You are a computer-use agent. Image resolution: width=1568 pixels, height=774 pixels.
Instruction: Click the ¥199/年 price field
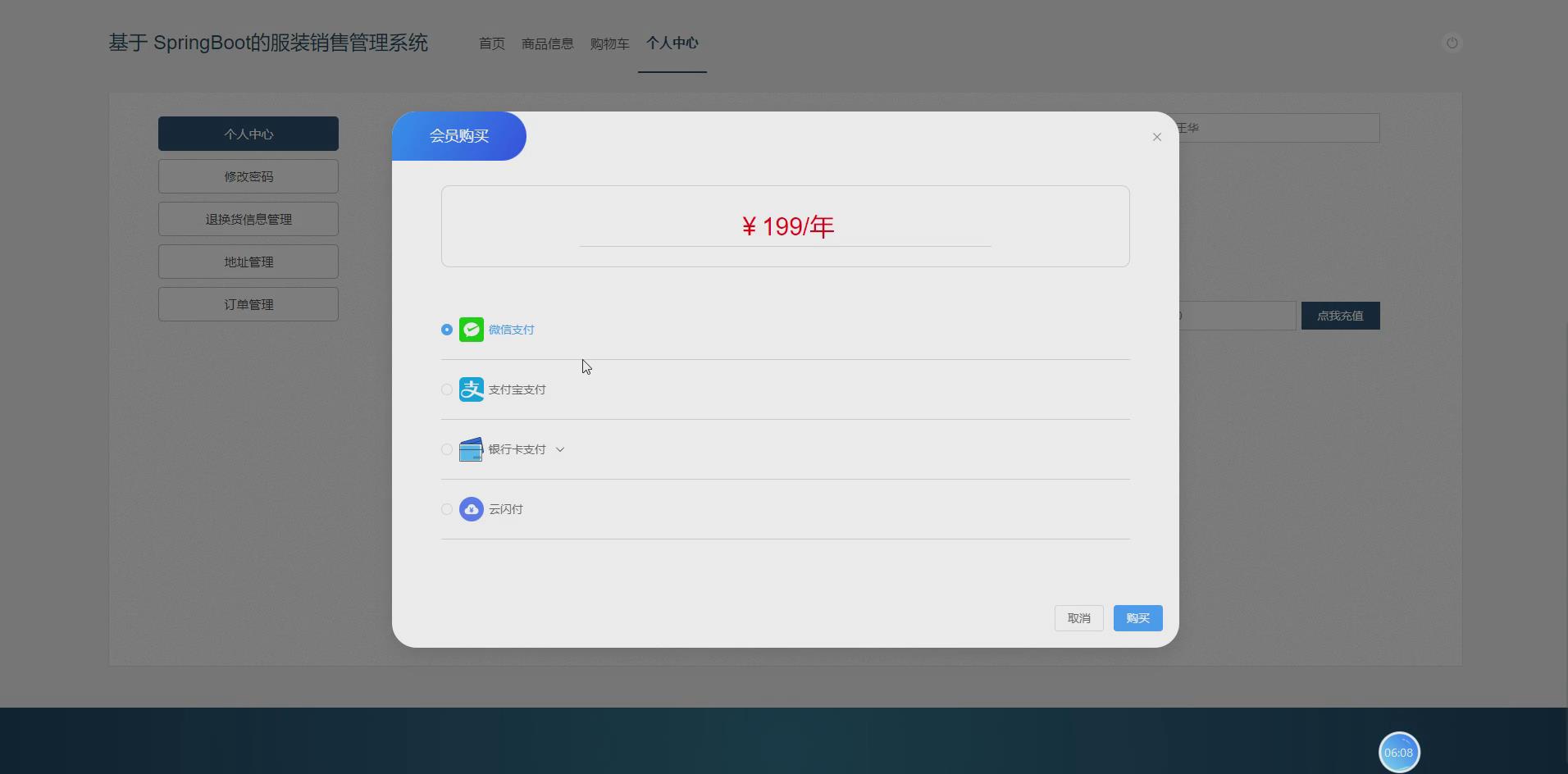pyautogui.click(x=785, y=226)
